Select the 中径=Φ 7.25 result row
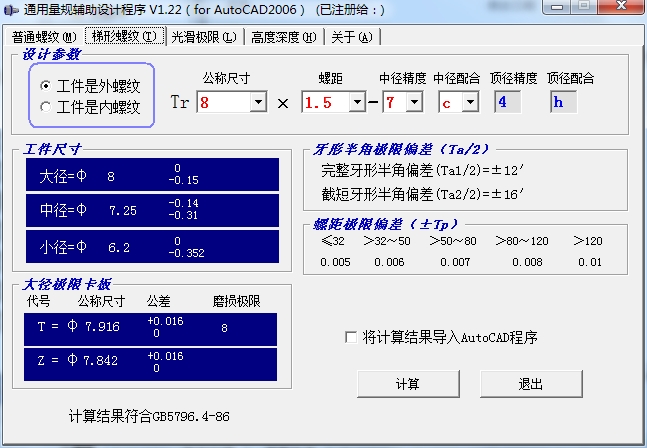 [152, 210]
